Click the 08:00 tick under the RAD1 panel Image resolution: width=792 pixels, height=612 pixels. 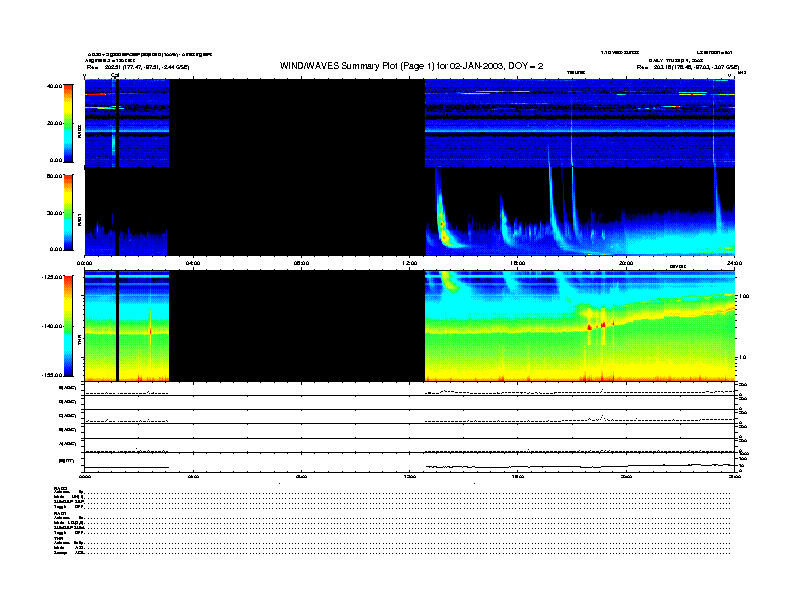pyautogui.click(x=302, y=263)
